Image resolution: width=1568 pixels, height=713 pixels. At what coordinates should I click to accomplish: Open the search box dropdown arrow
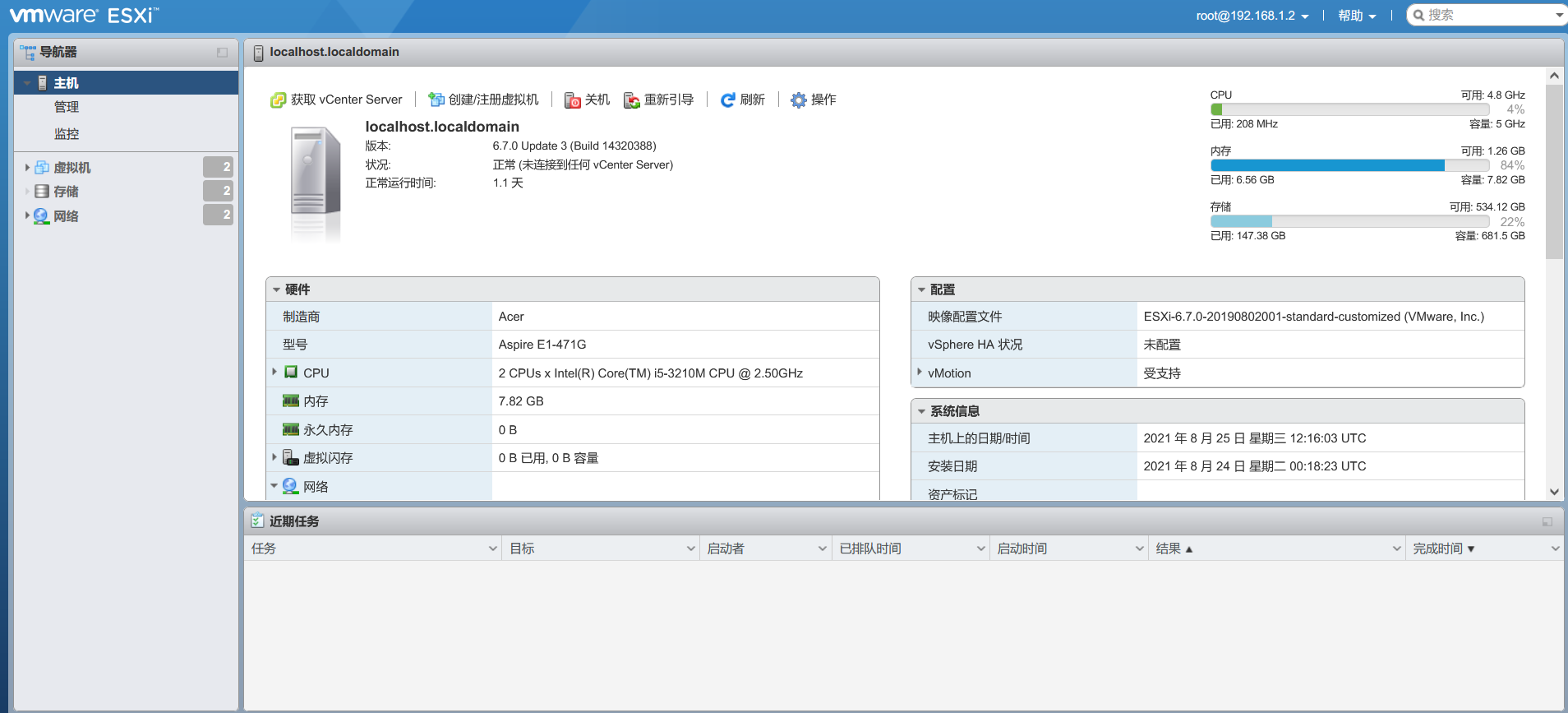1559,15
